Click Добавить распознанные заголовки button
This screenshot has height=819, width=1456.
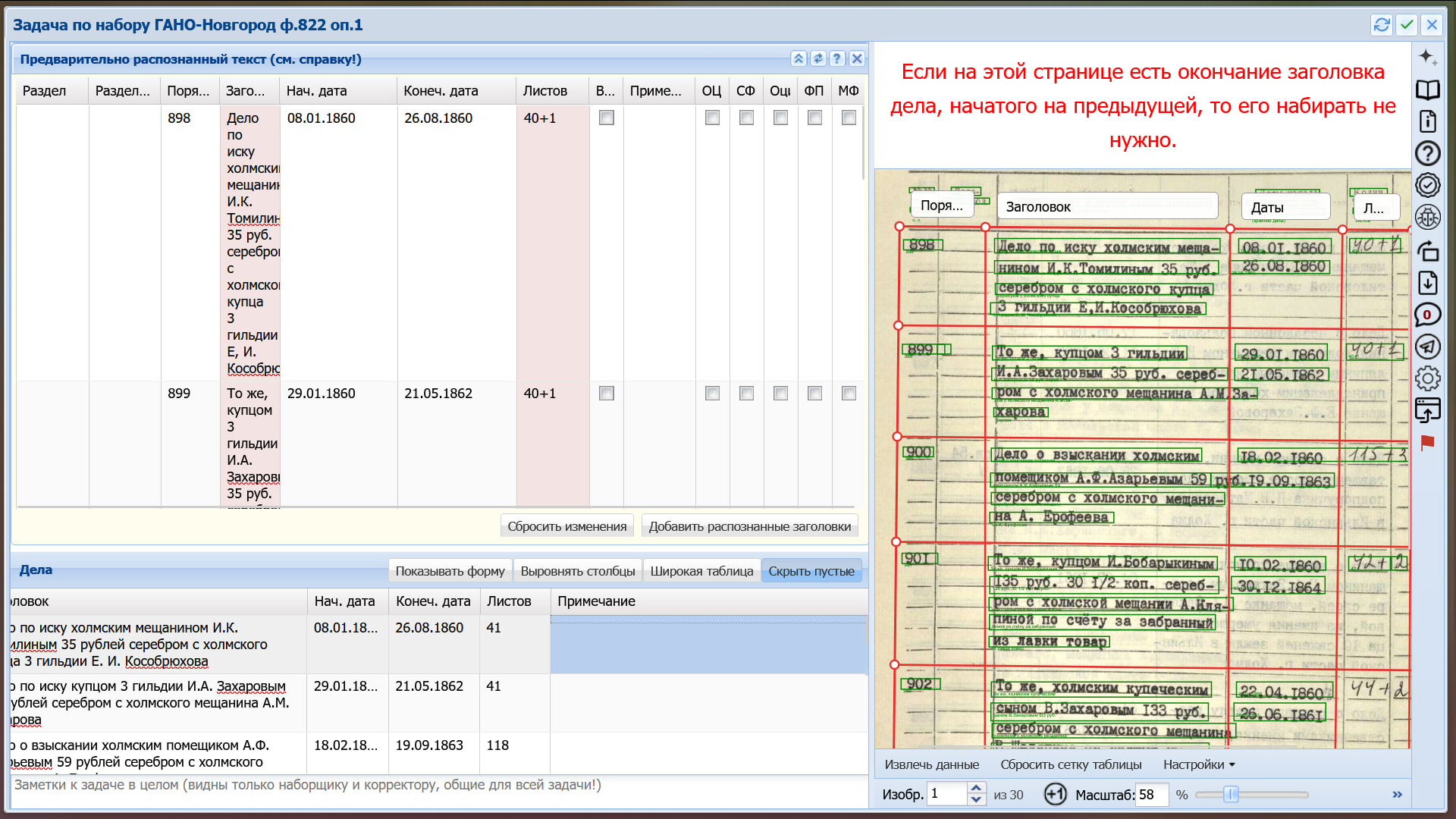[x=749, y=526]
